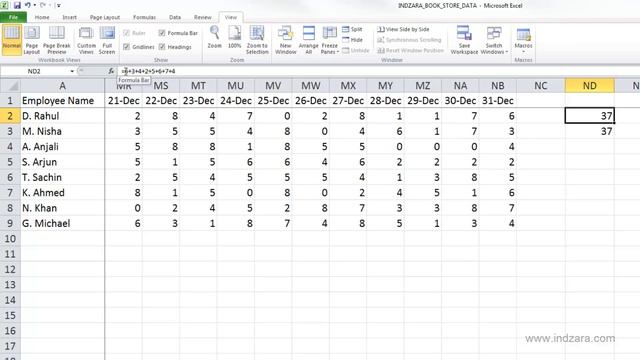640x360 pixels.
Task: Open the Formulas ribbon tab
Action: pos(144,17)
